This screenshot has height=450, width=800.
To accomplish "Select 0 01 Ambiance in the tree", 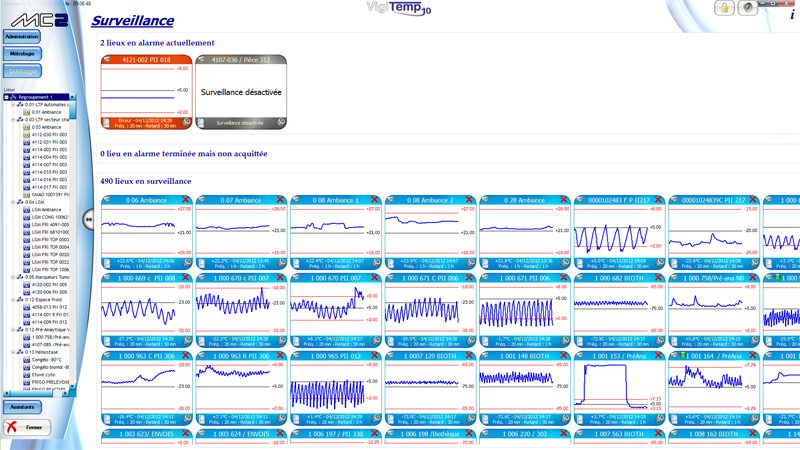I will coord(46,112).
